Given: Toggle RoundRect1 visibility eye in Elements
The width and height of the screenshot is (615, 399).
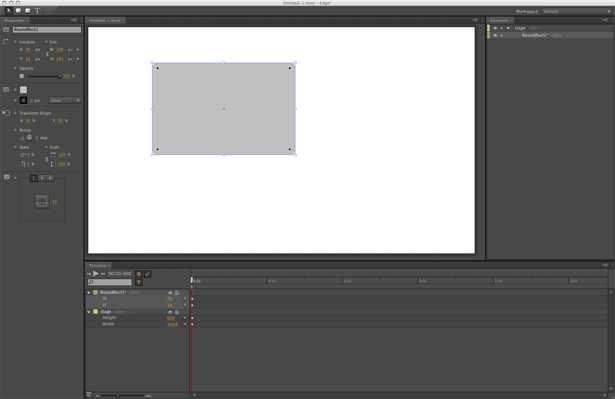Looking at the screenshot, I should click(x=495, y=35).
